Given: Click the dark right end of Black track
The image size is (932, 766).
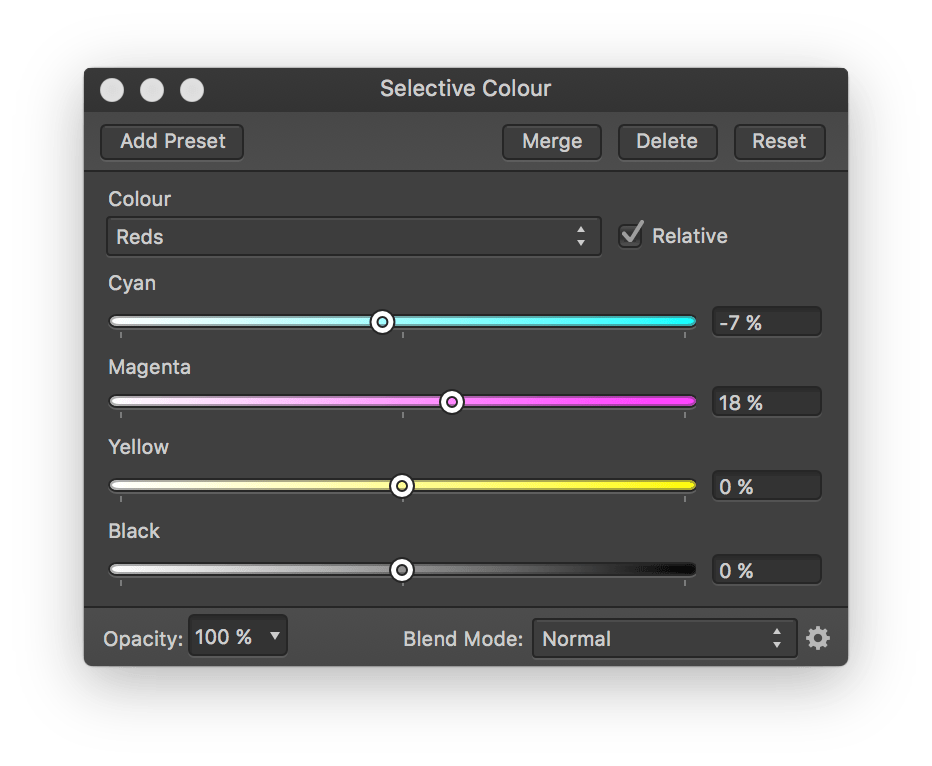Looking at the screenshot, I should coord(688,570).
